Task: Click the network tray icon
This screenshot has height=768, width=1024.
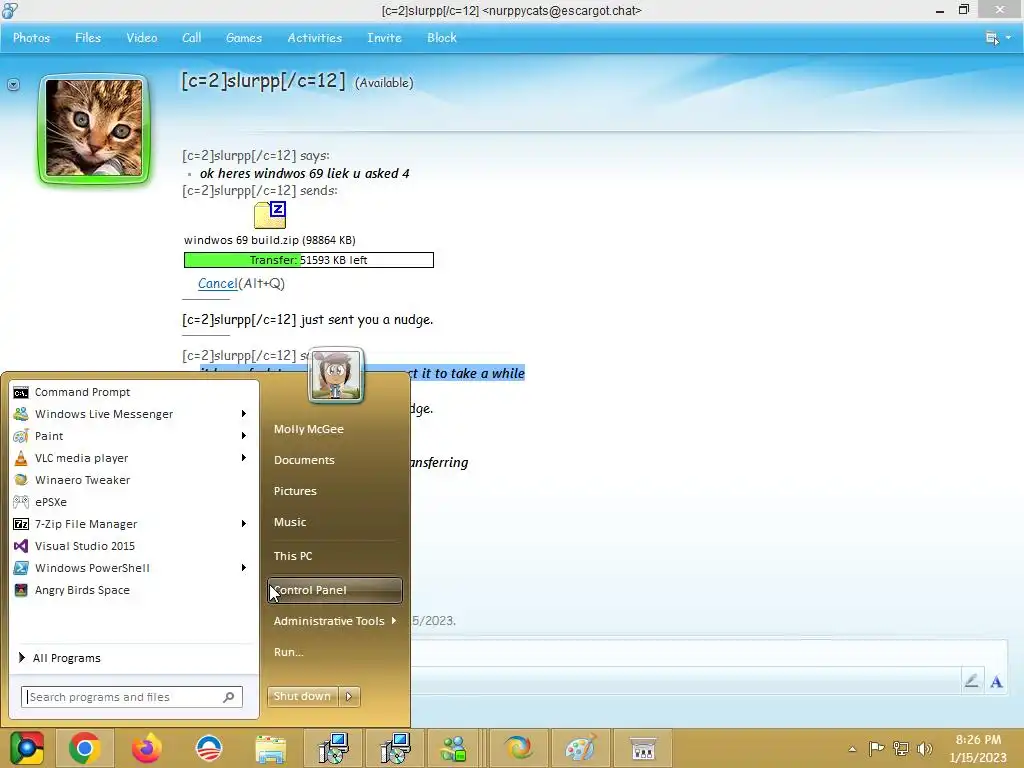Action: tap(901, 748)
